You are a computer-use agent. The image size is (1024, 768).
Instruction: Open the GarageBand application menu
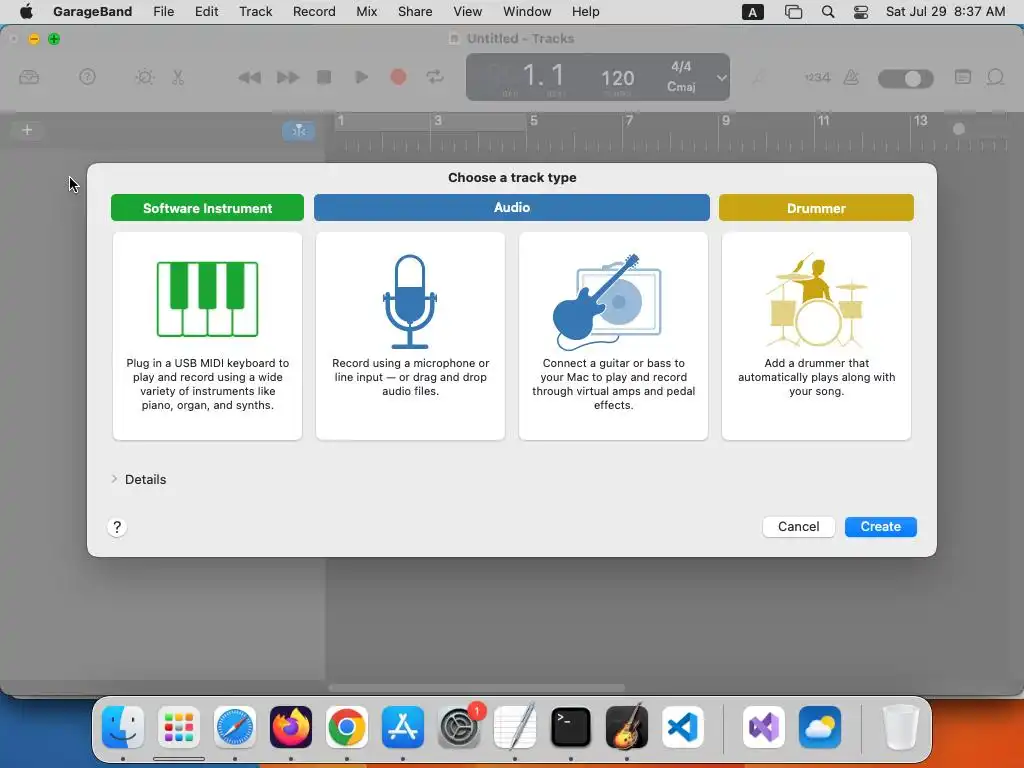coord(92,12)
